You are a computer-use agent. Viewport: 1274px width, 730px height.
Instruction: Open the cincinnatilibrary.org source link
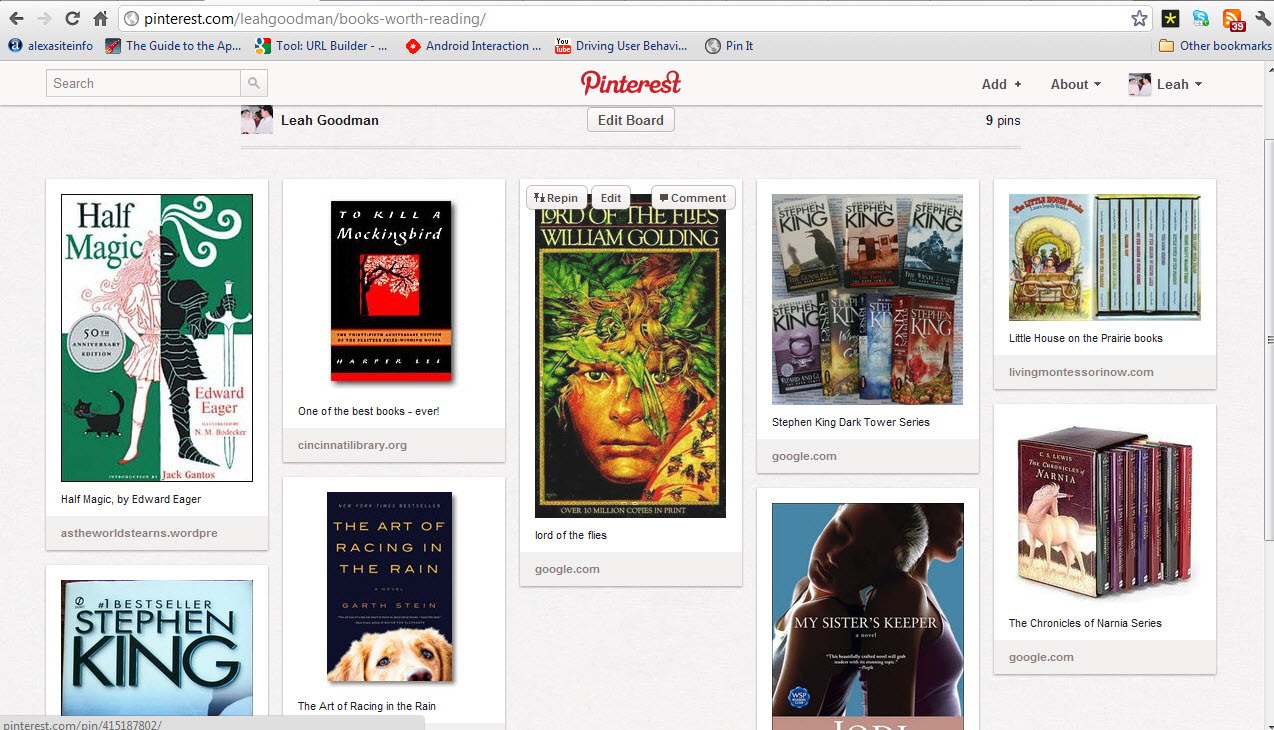(352, 445)
